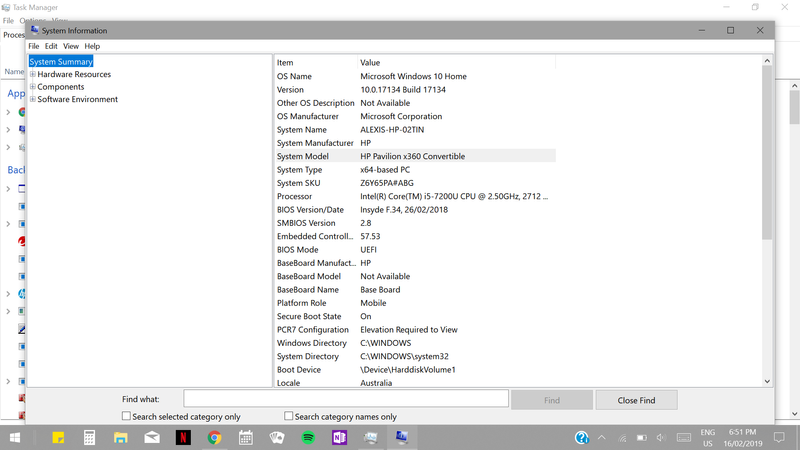Open Wi-Fi network tray icon
This screenshot has height=450, width=800.
622,438
